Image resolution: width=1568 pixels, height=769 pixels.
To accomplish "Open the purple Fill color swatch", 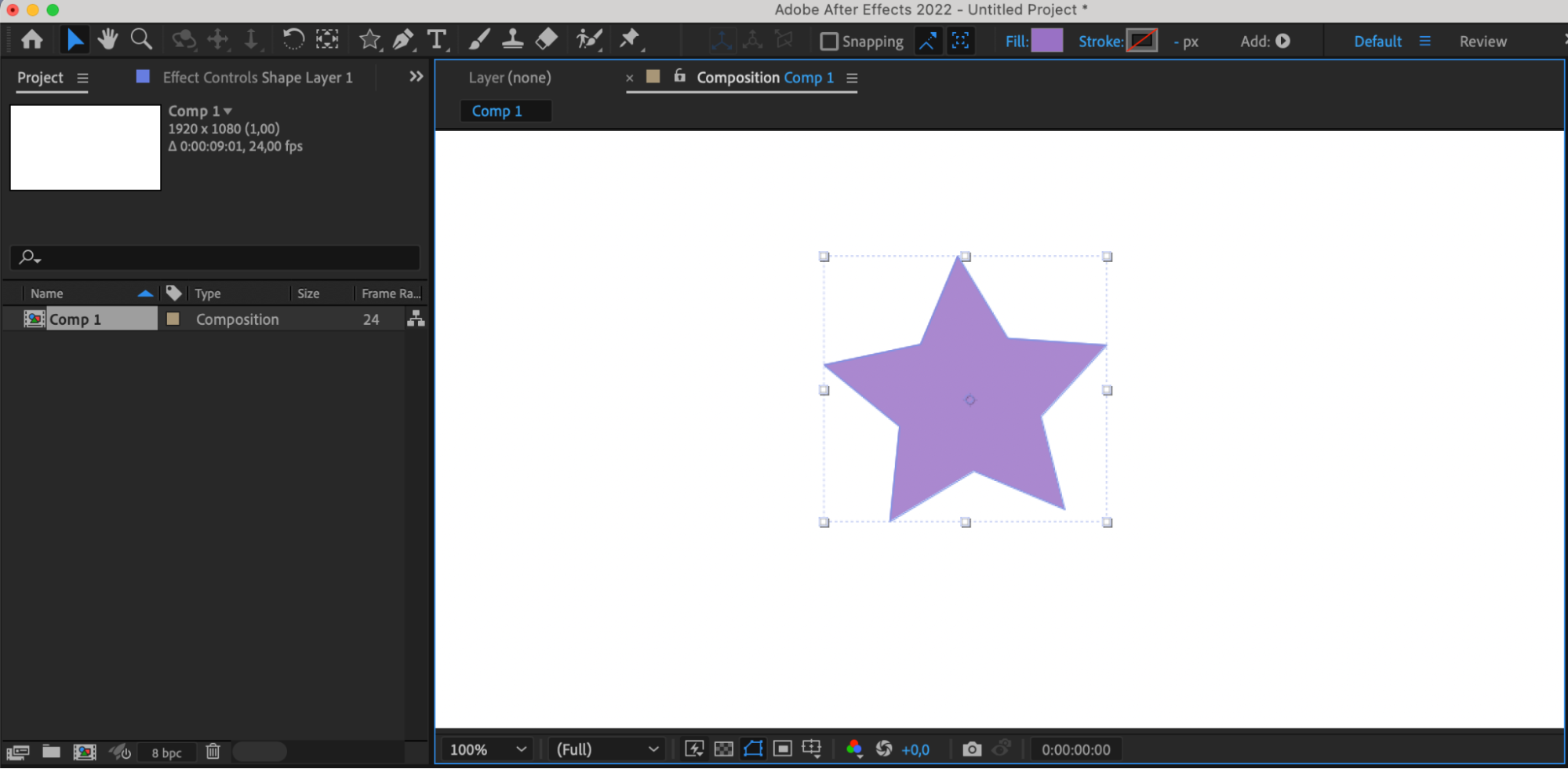I will (x=1047, y=41).
